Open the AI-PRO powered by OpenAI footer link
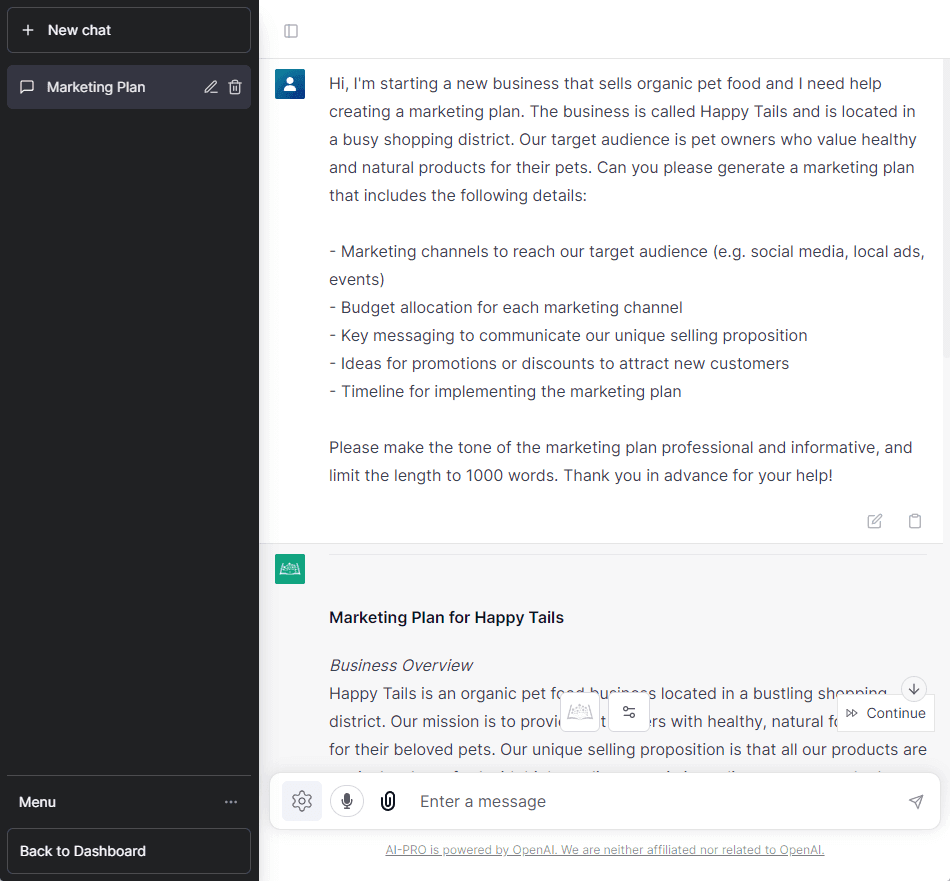 point(604,850)
